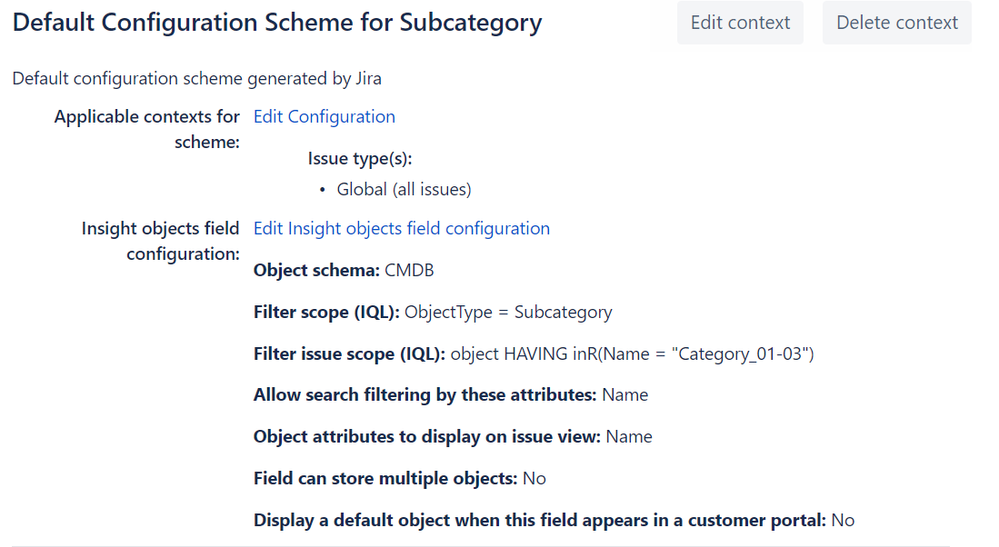Image resolution: width=999 pixels, height=547 pixels.
Task: Click the Name value after 'Allow search filtering'
Action: pyautogui.click(x=625, y=395)
